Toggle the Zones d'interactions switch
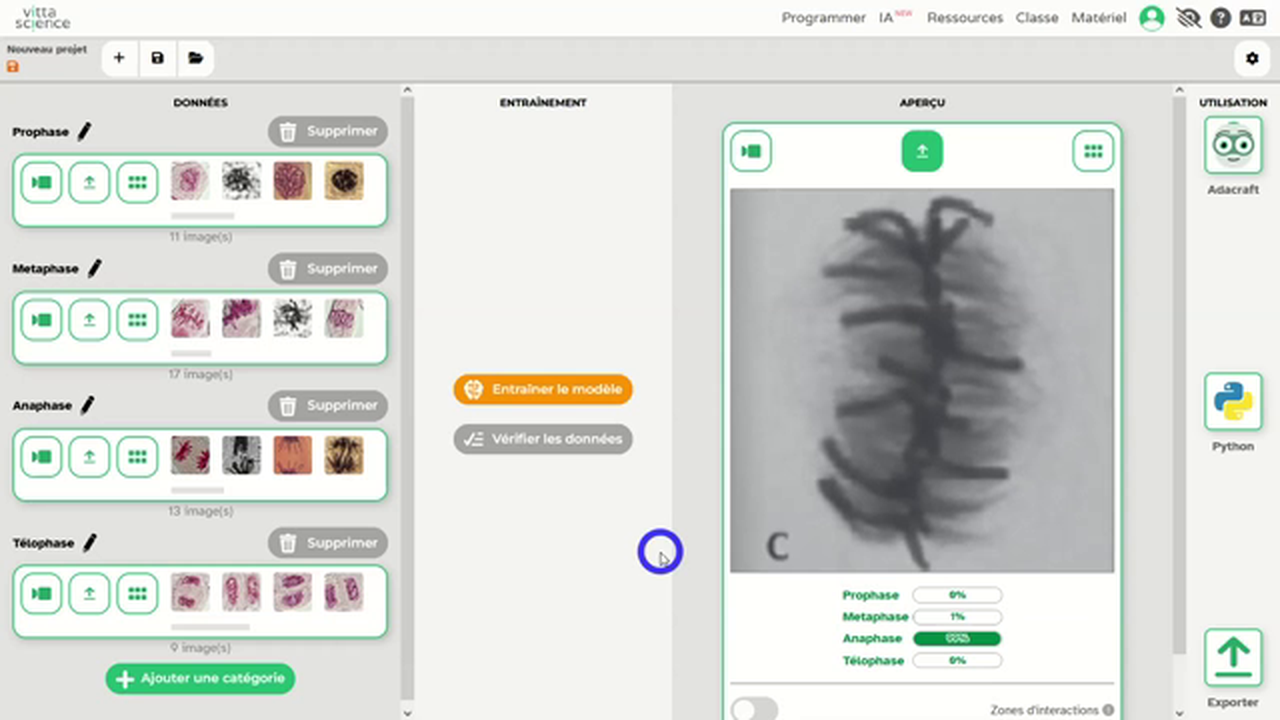This screenshot has width=1280, height=720. 754,709
